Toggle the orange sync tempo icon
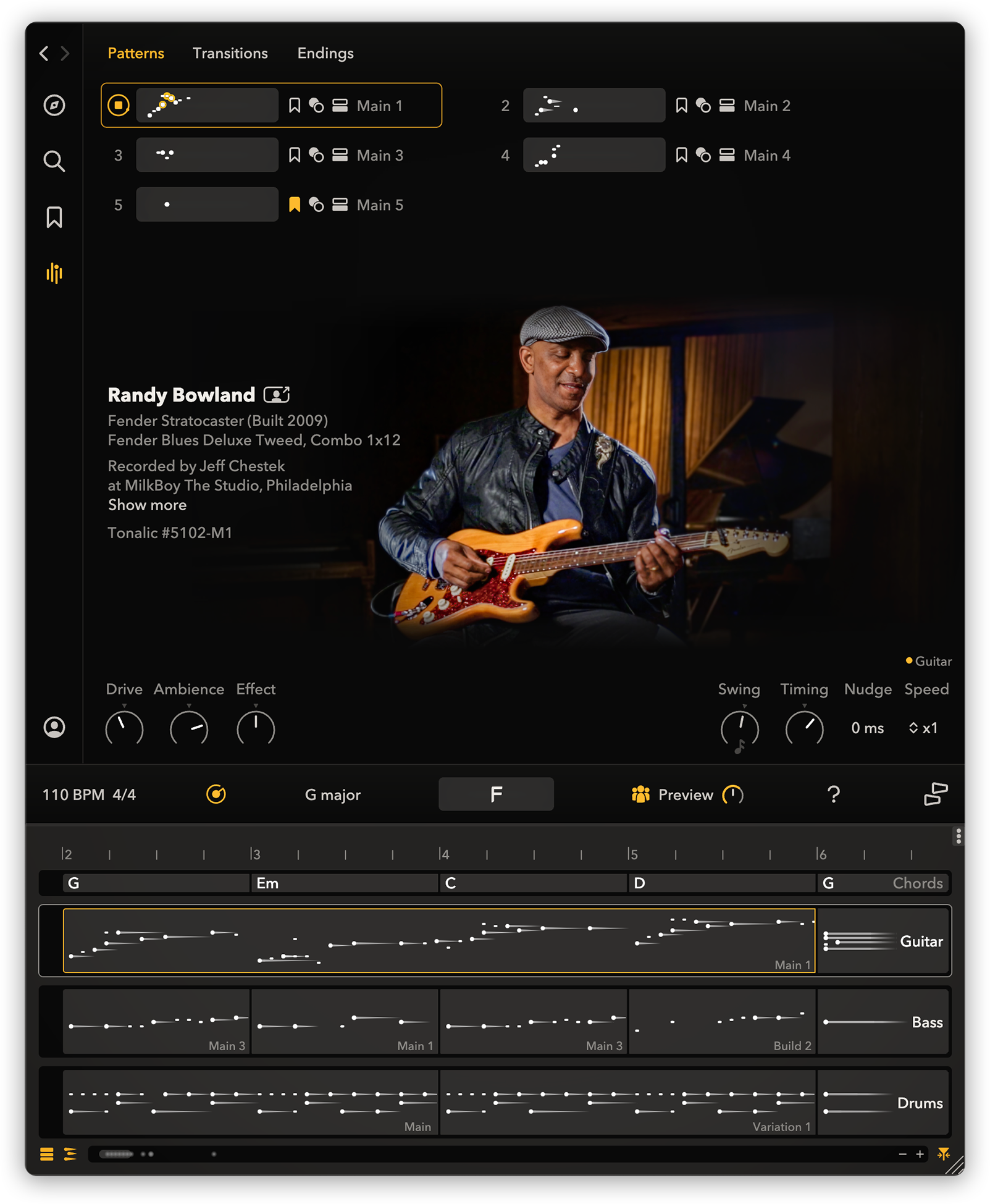This screenshot has height=1204, width=990. (x=216, y=794)
